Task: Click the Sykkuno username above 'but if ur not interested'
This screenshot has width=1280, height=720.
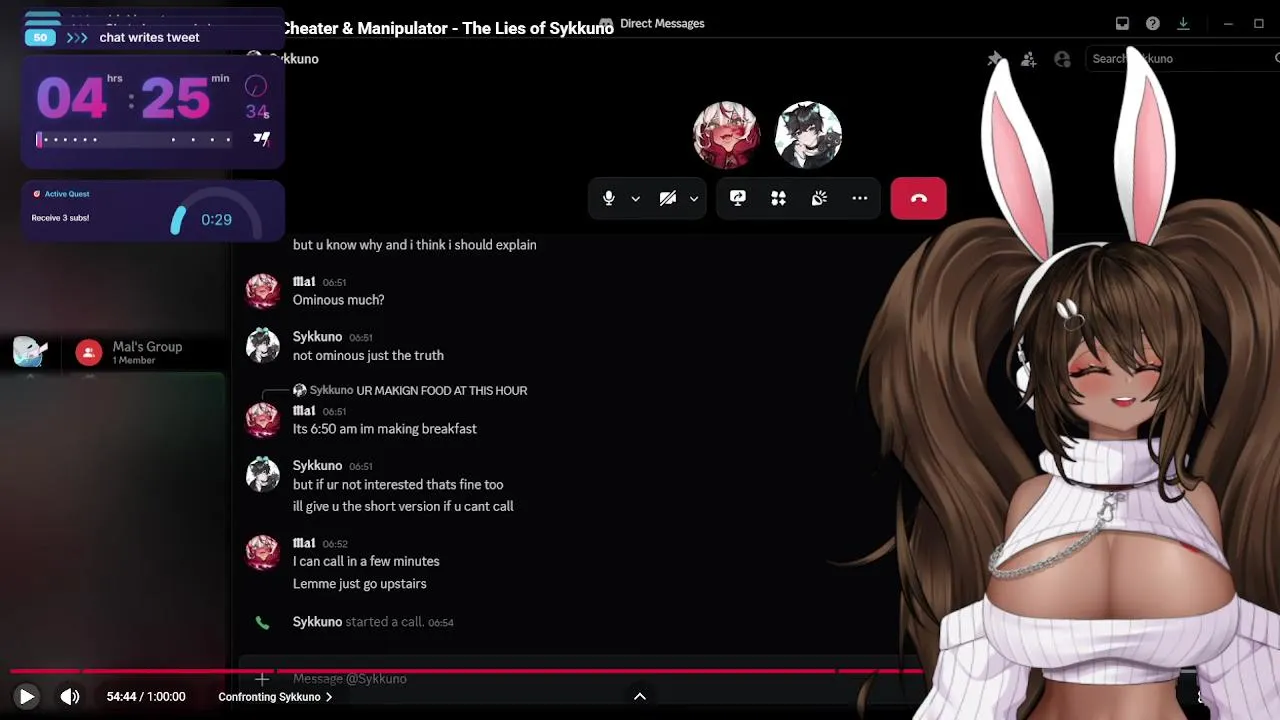Action: 317,465
